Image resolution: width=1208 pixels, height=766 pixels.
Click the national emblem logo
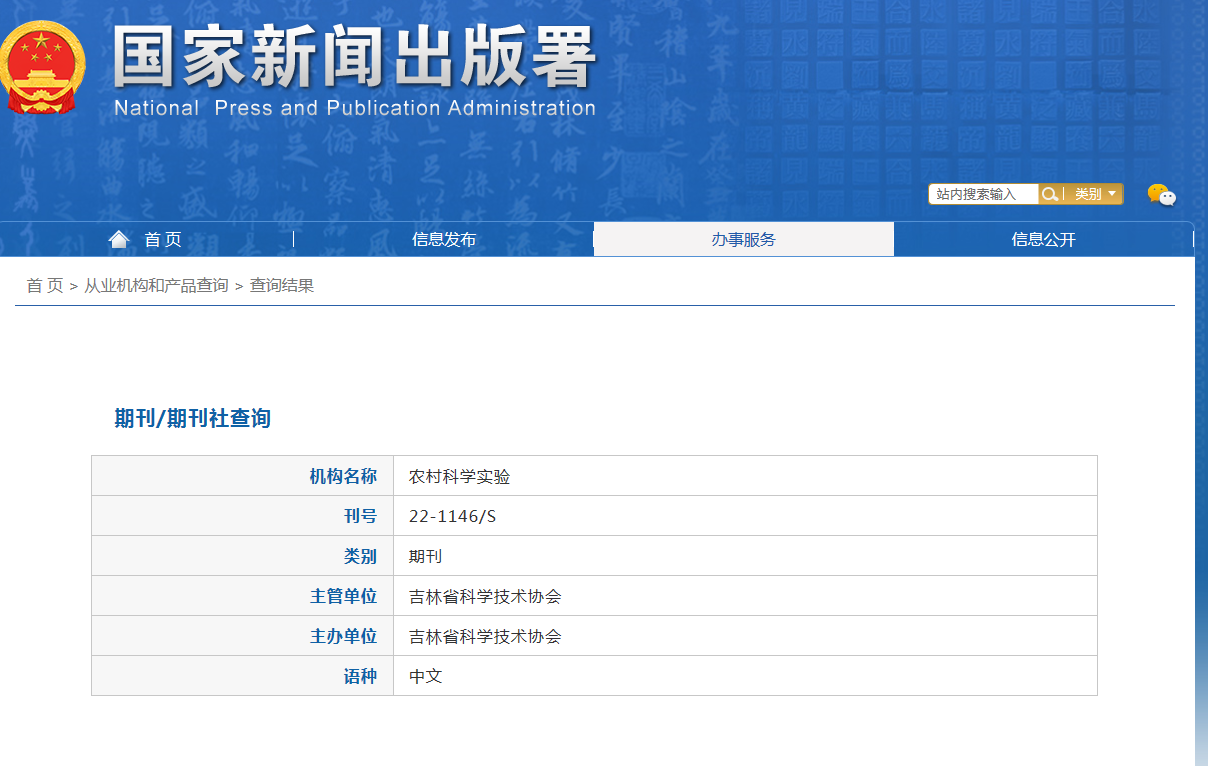[x=42, y=68]
